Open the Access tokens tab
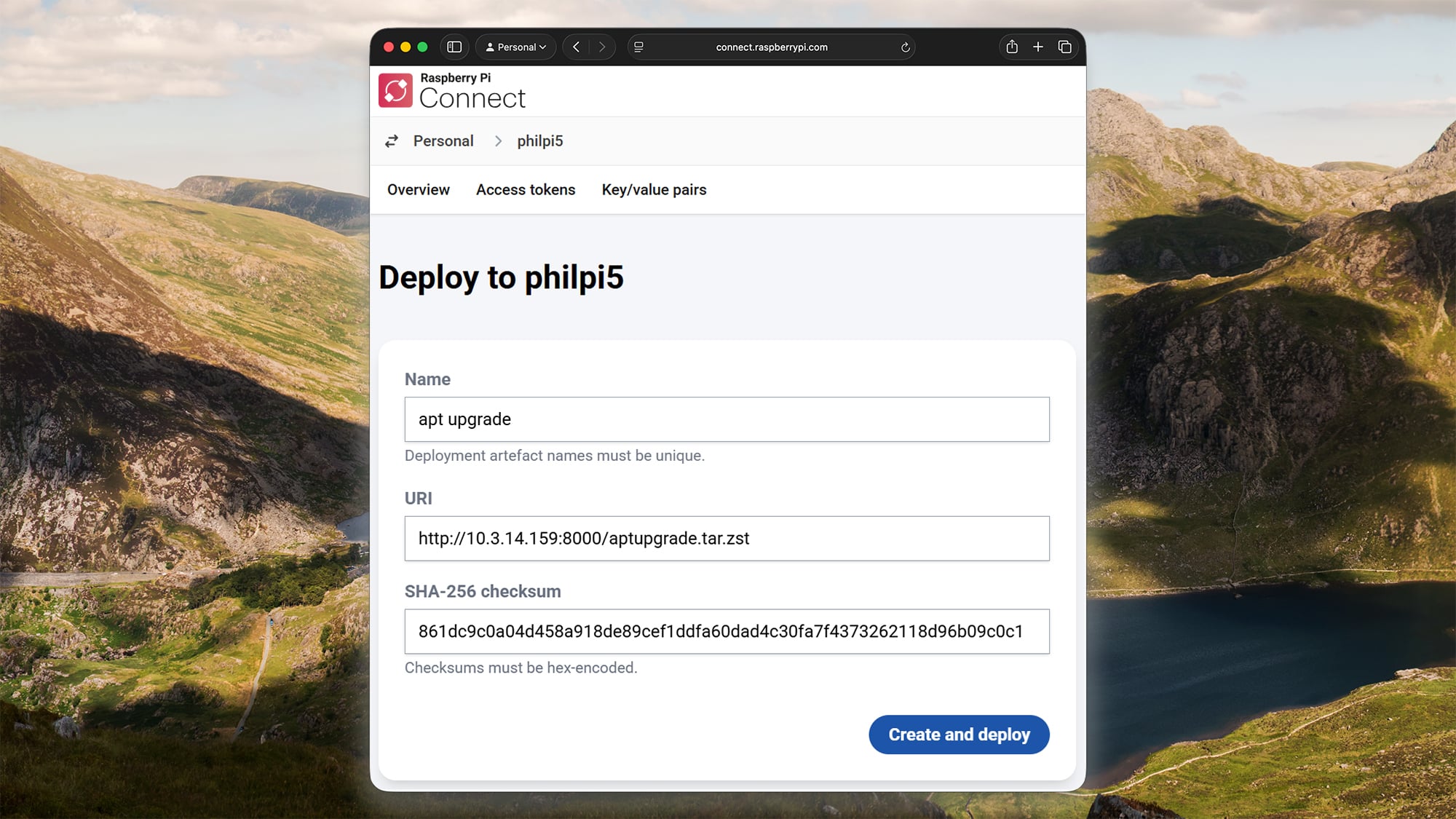Screen dimensions: 1456x819 point(525,190)
